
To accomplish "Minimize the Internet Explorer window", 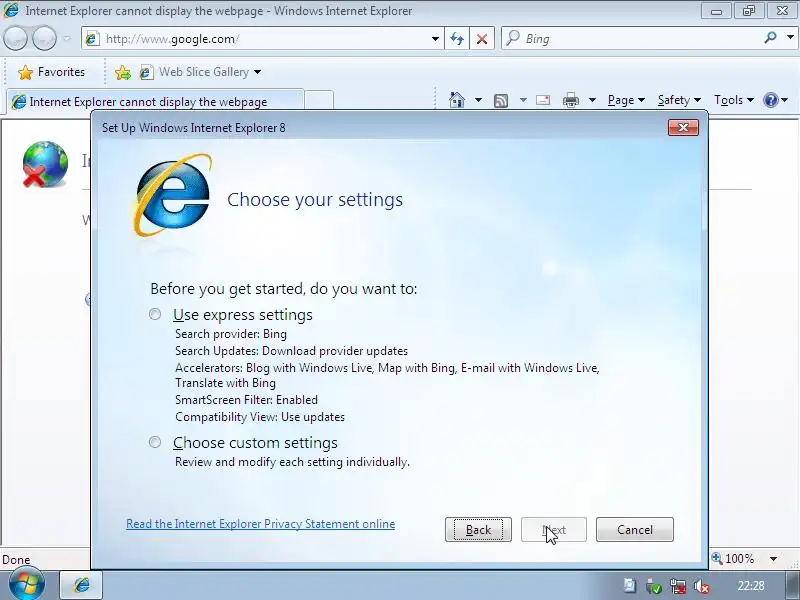I will (x=717, y=11).
